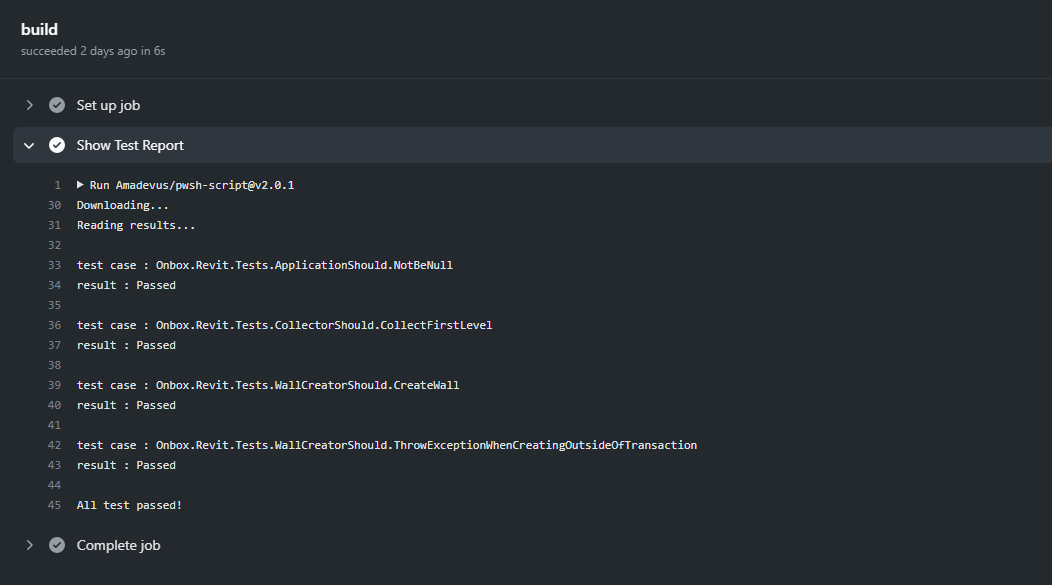Click log line number 30

coord(54,205)
